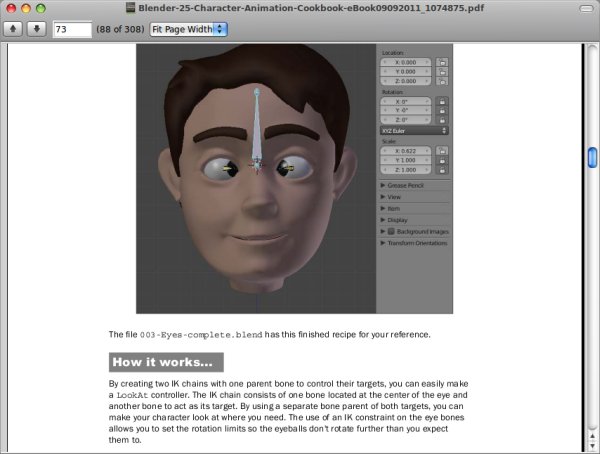This screenshot has width=600, height=454.
Task: Click the red close window button
Action: pos(11,8)
